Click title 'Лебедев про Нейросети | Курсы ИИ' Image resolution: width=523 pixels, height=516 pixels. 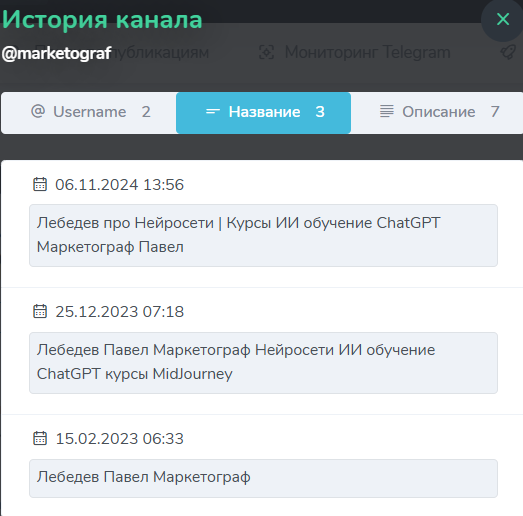[x=264, y=235]
